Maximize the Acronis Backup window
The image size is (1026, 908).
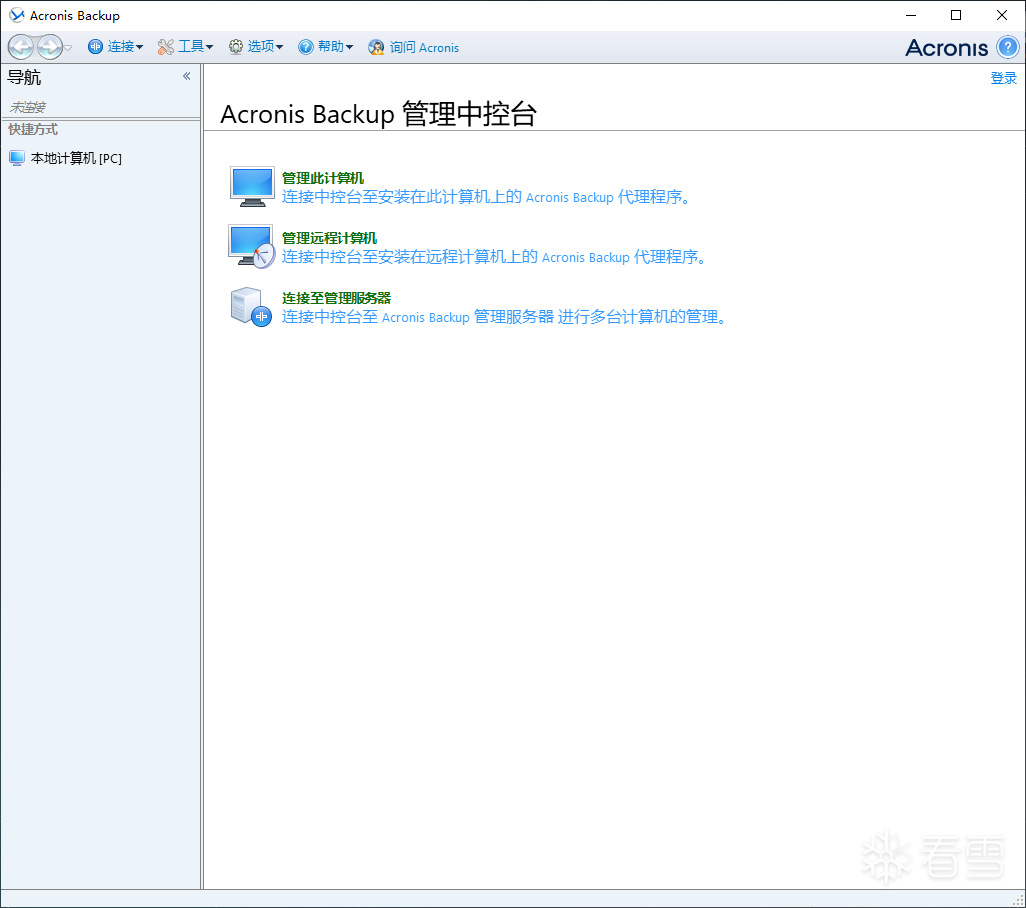pos(956,15)
